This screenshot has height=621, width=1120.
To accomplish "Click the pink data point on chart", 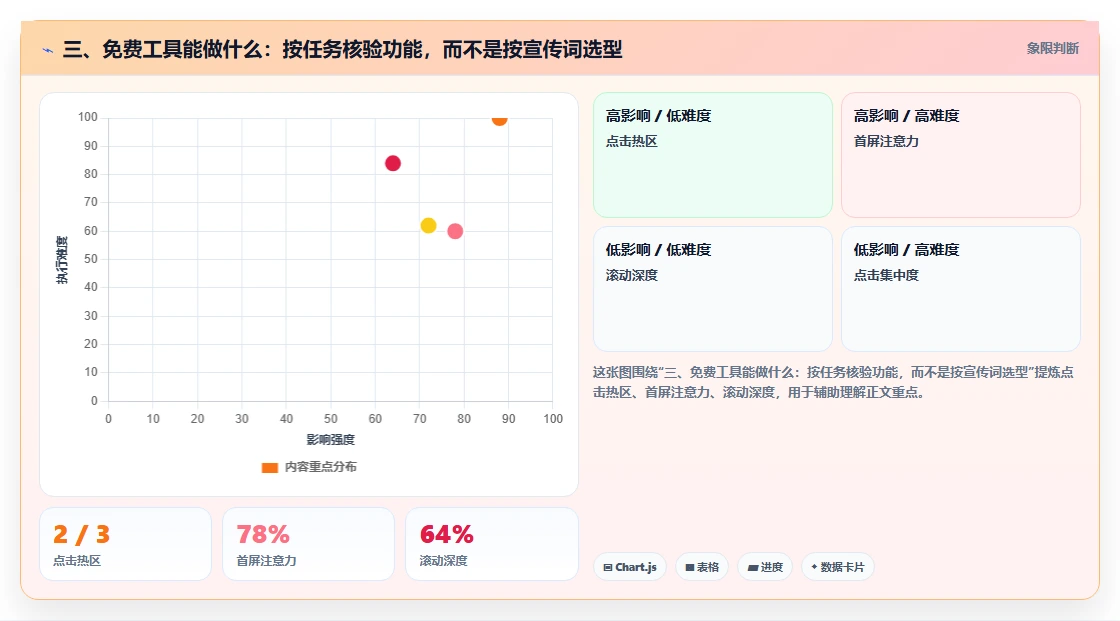I will click(x=455, y=232).
